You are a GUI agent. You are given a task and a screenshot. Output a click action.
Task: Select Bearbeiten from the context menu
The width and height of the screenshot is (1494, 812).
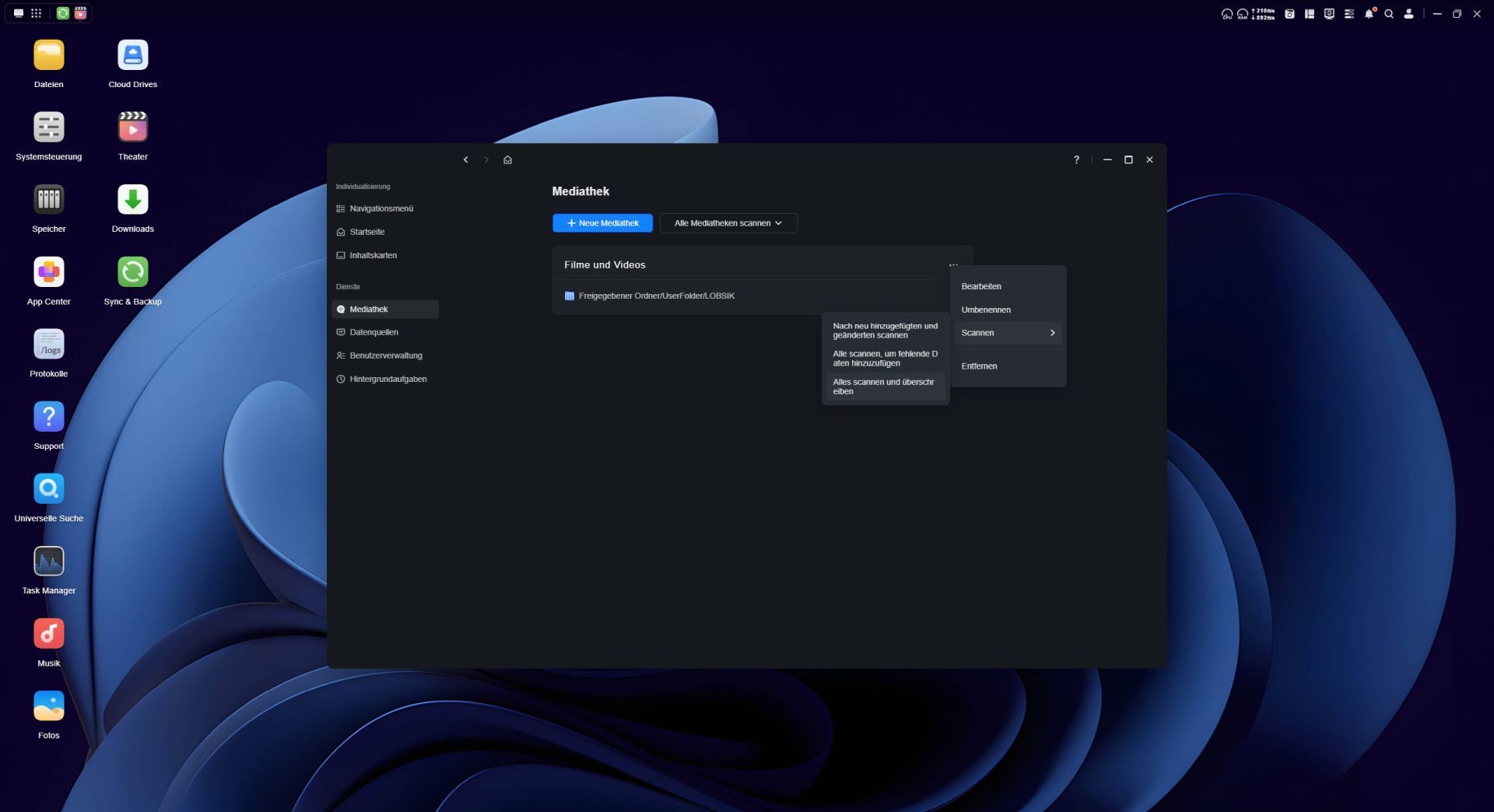click(x=981, y=286)
